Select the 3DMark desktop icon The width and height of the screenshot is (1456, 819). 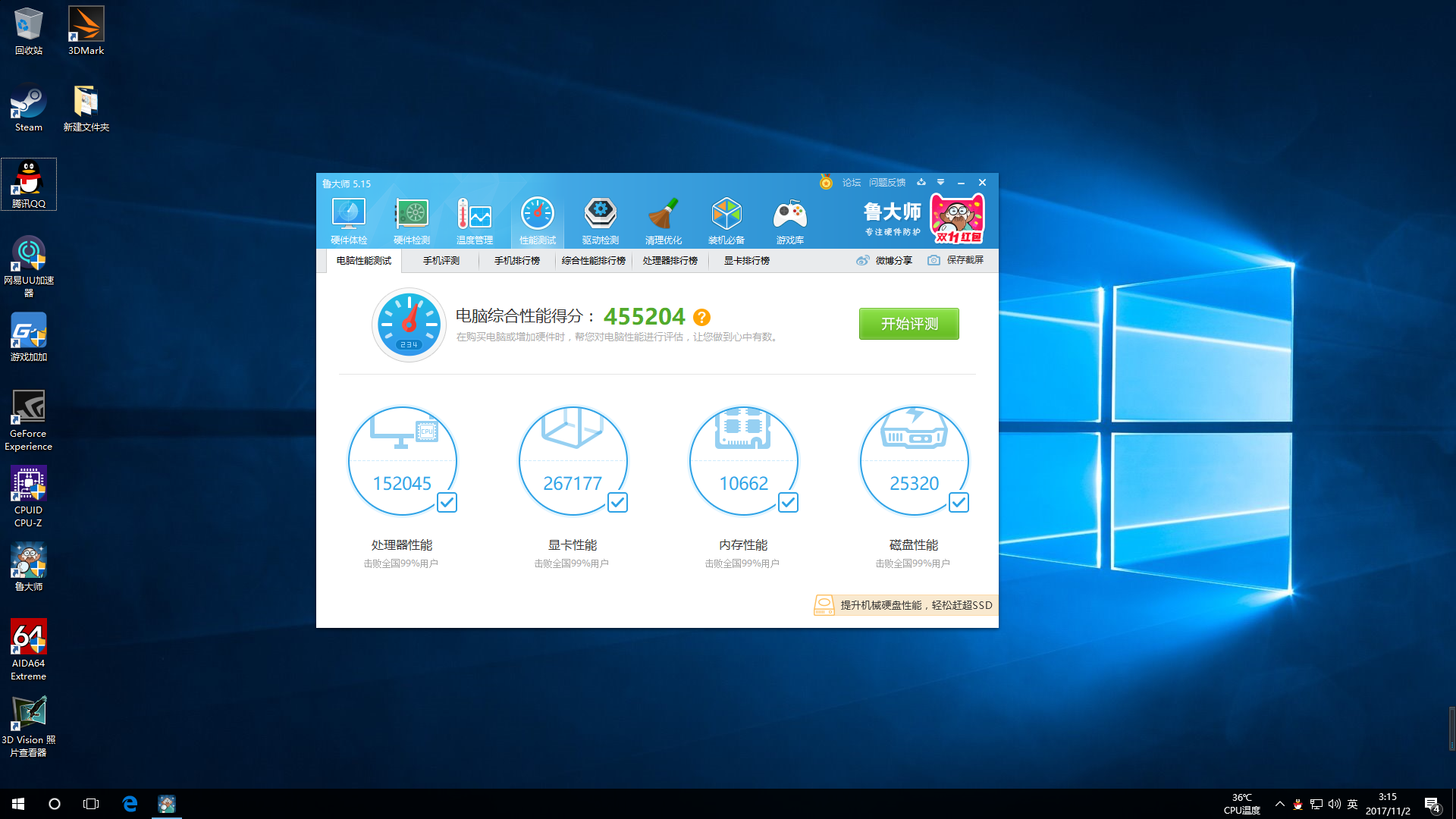(86, 31)
